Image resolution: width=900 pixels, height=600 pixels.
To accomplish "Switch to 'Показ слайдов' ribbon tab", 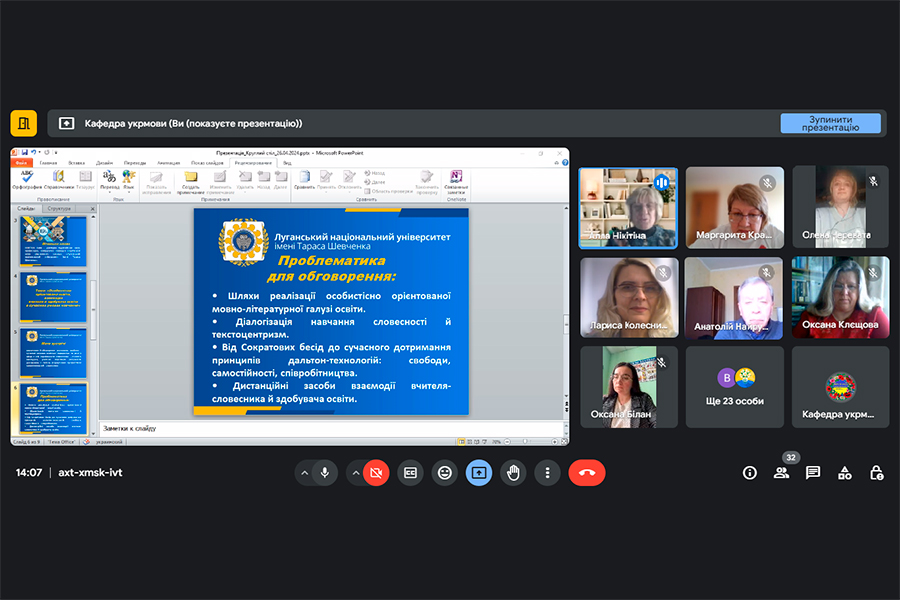I will coord(207,163).
